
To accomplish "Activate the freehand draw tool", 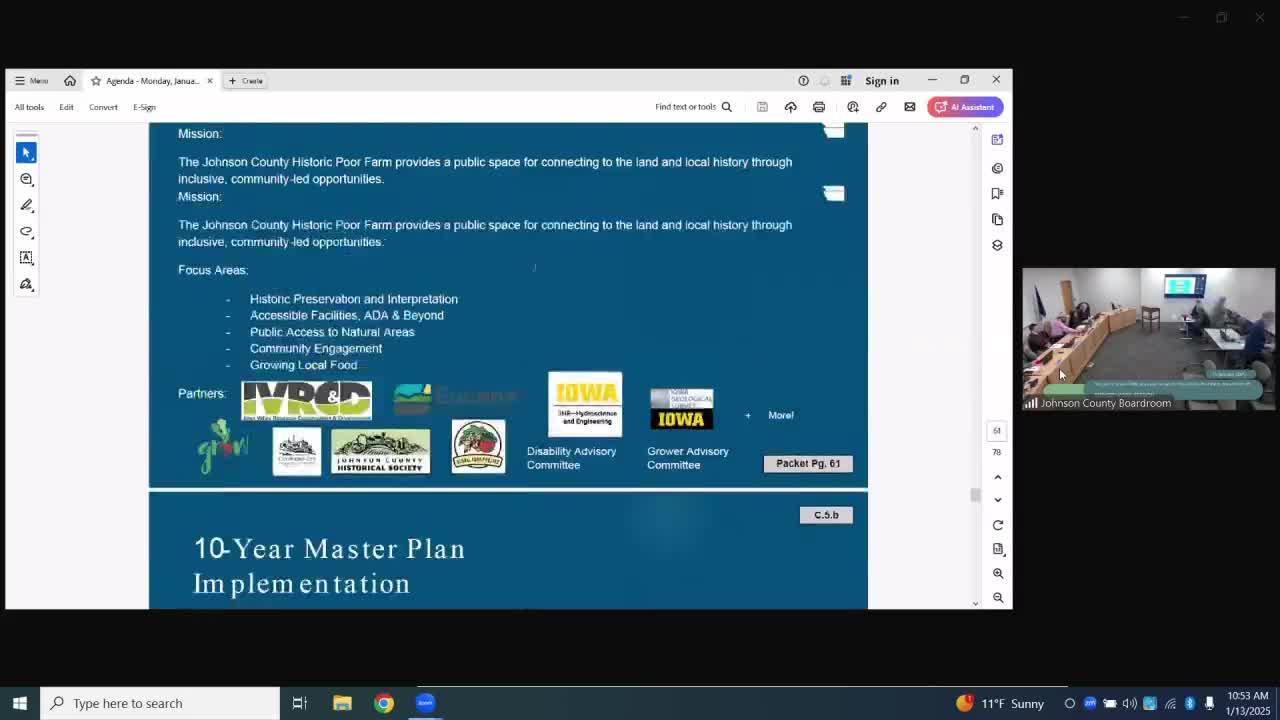I will 26,231.
